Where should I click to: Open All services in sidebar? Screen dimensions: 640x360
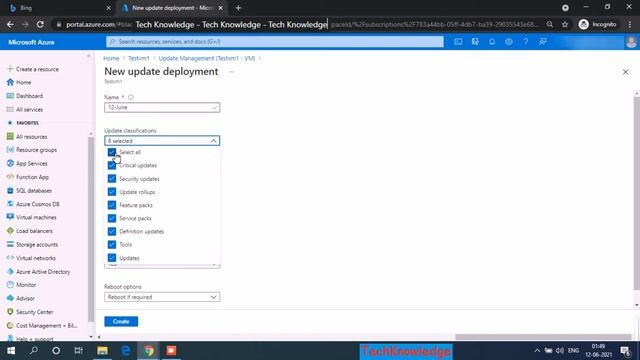[29, 109]
